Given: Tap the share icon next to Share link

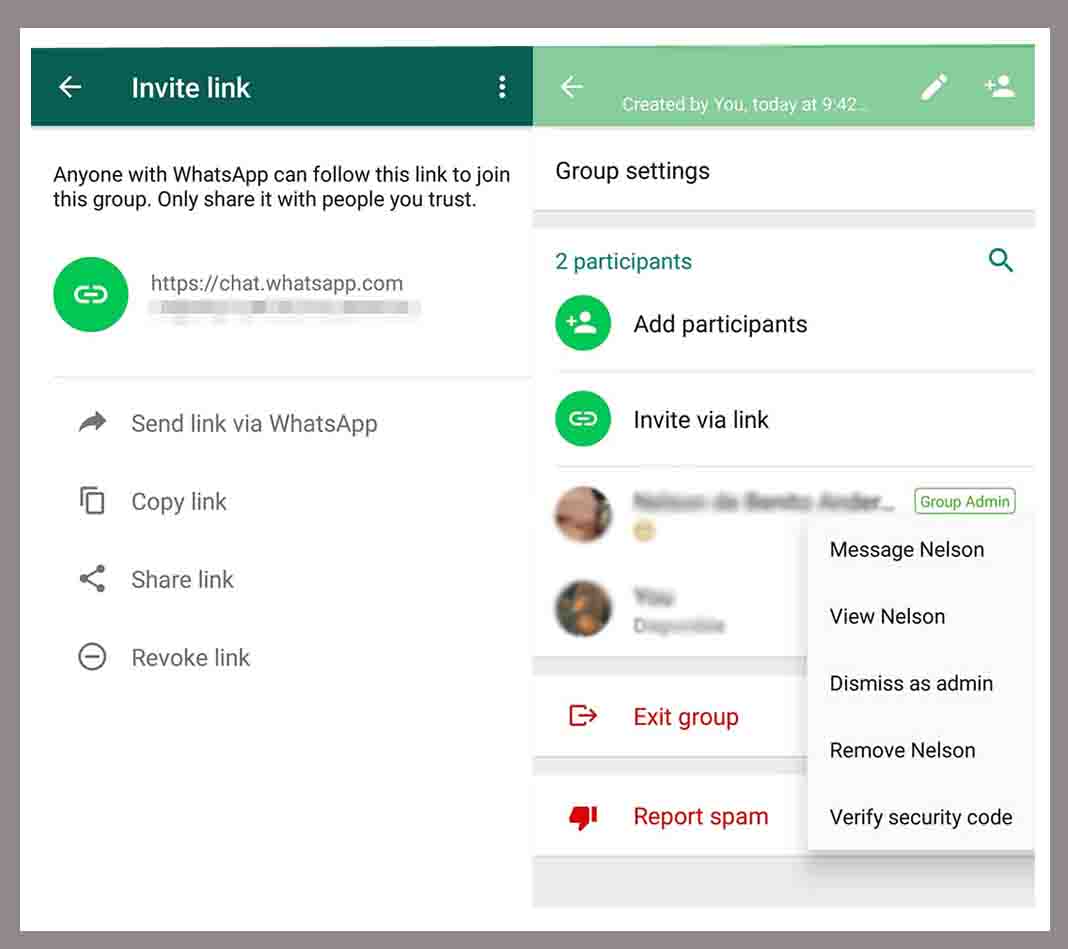Looking at the screenshot, I should tap(92, 578).
